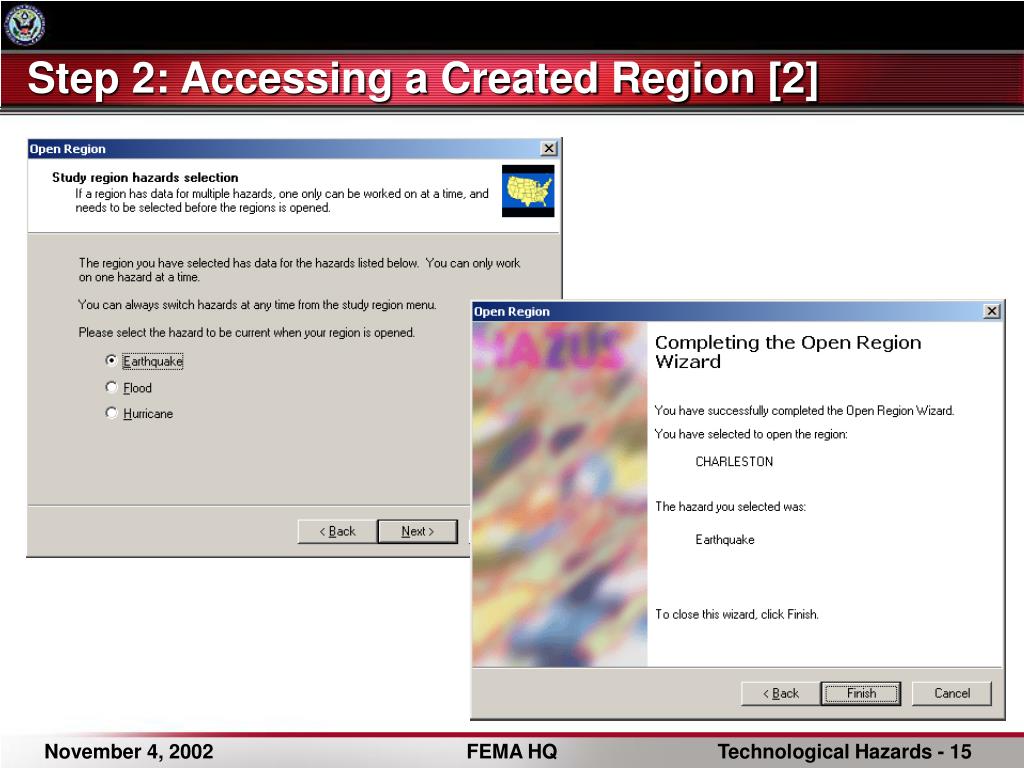This screenshot has height=768, width=1024.
Task: Click the slide title 'Step 2: Accessing a Created Region [2]'
Action: click(x=423, y=79)
